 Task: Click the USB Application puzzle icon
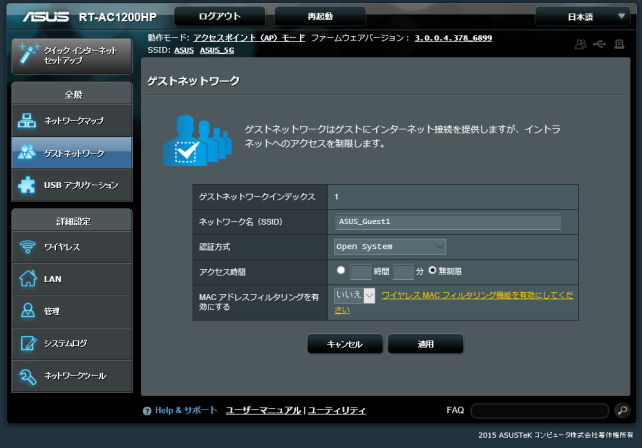(27, 185)
